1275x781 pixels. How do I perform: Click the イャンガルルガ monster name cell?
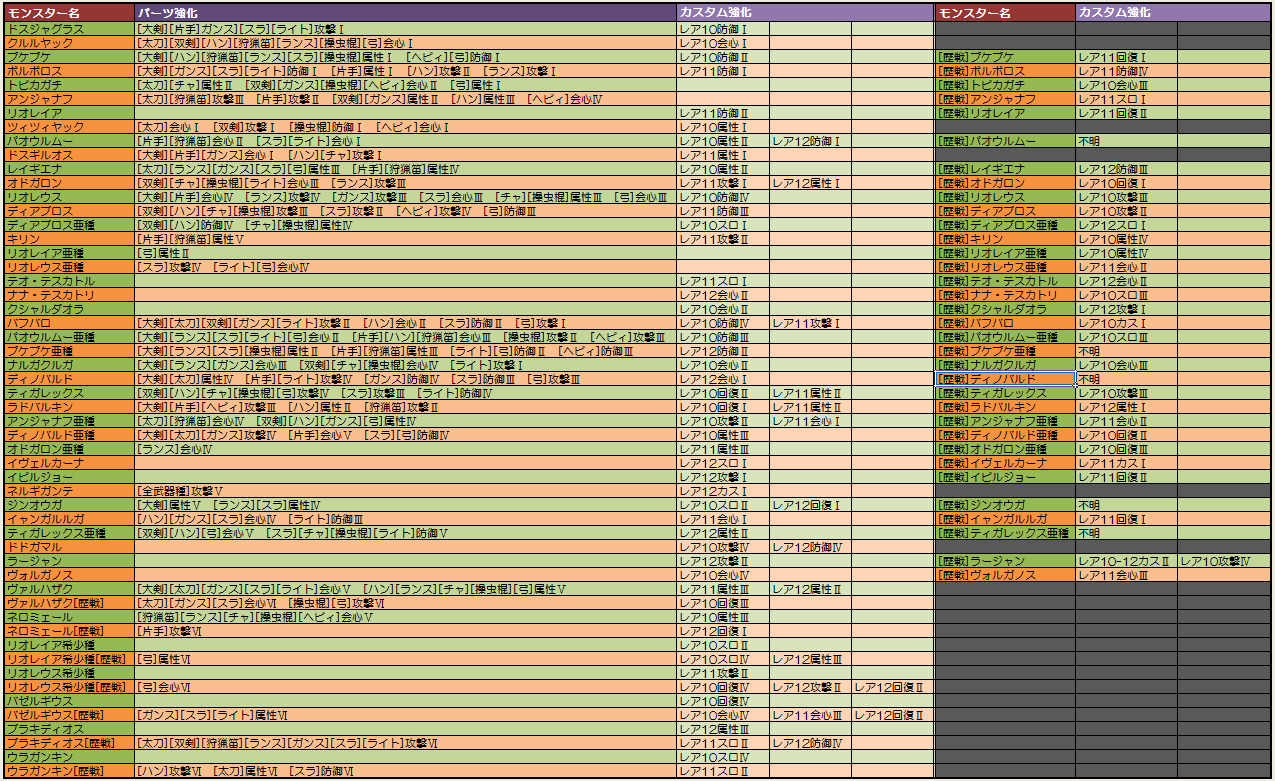69,519
